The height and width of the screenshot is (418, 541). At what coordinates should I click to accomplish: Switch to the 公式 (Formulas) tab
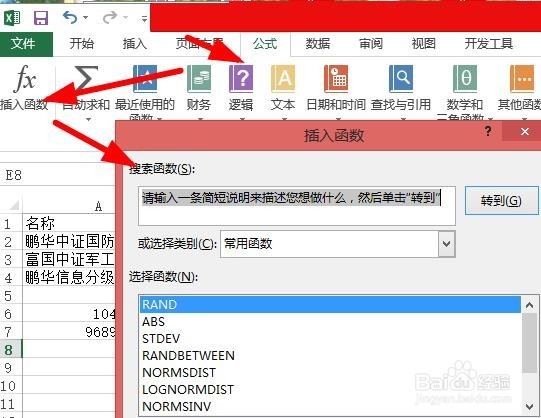[x=265, y=44]
